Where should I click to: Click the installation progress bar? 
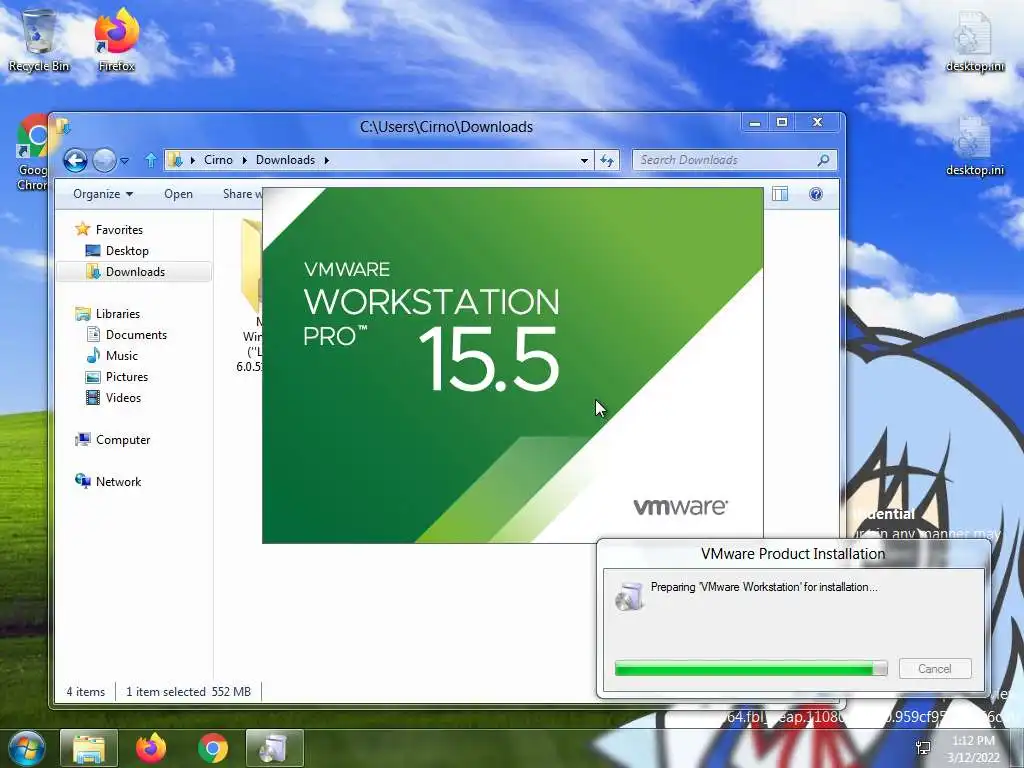[x=751, y=668]
